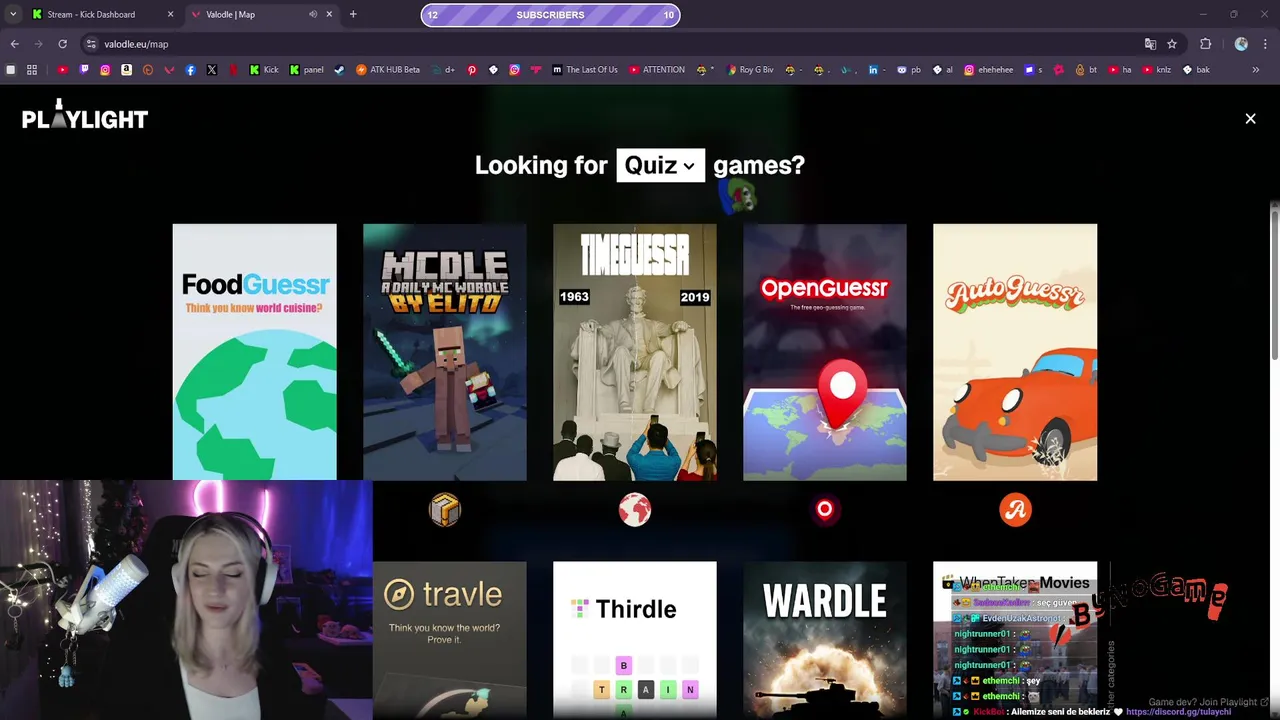Open the pb bookmark
1280x720 pixels.
click(909, 70)
